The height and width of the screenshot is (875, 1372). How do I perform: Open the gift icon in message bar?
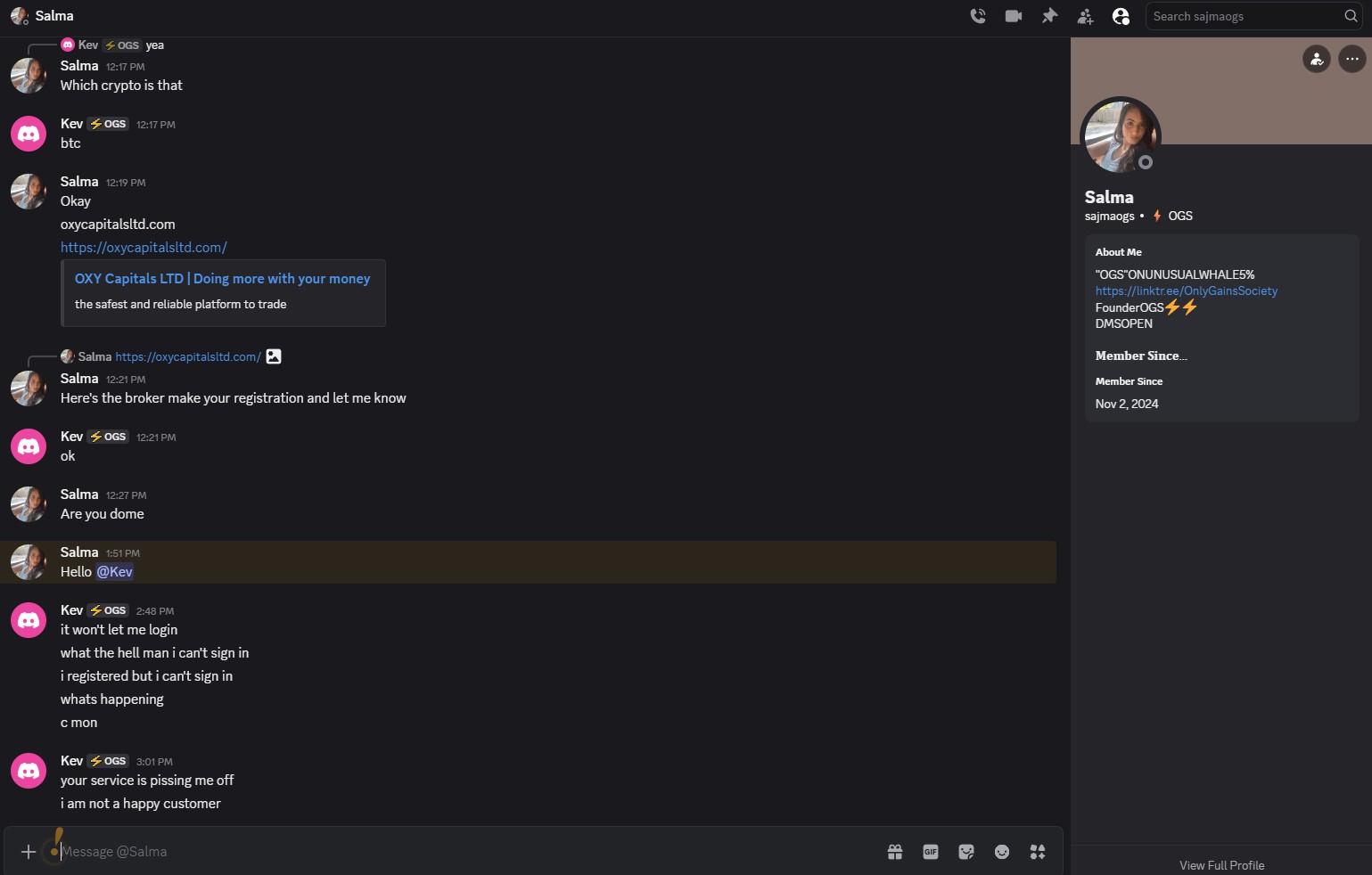(895, 852)
